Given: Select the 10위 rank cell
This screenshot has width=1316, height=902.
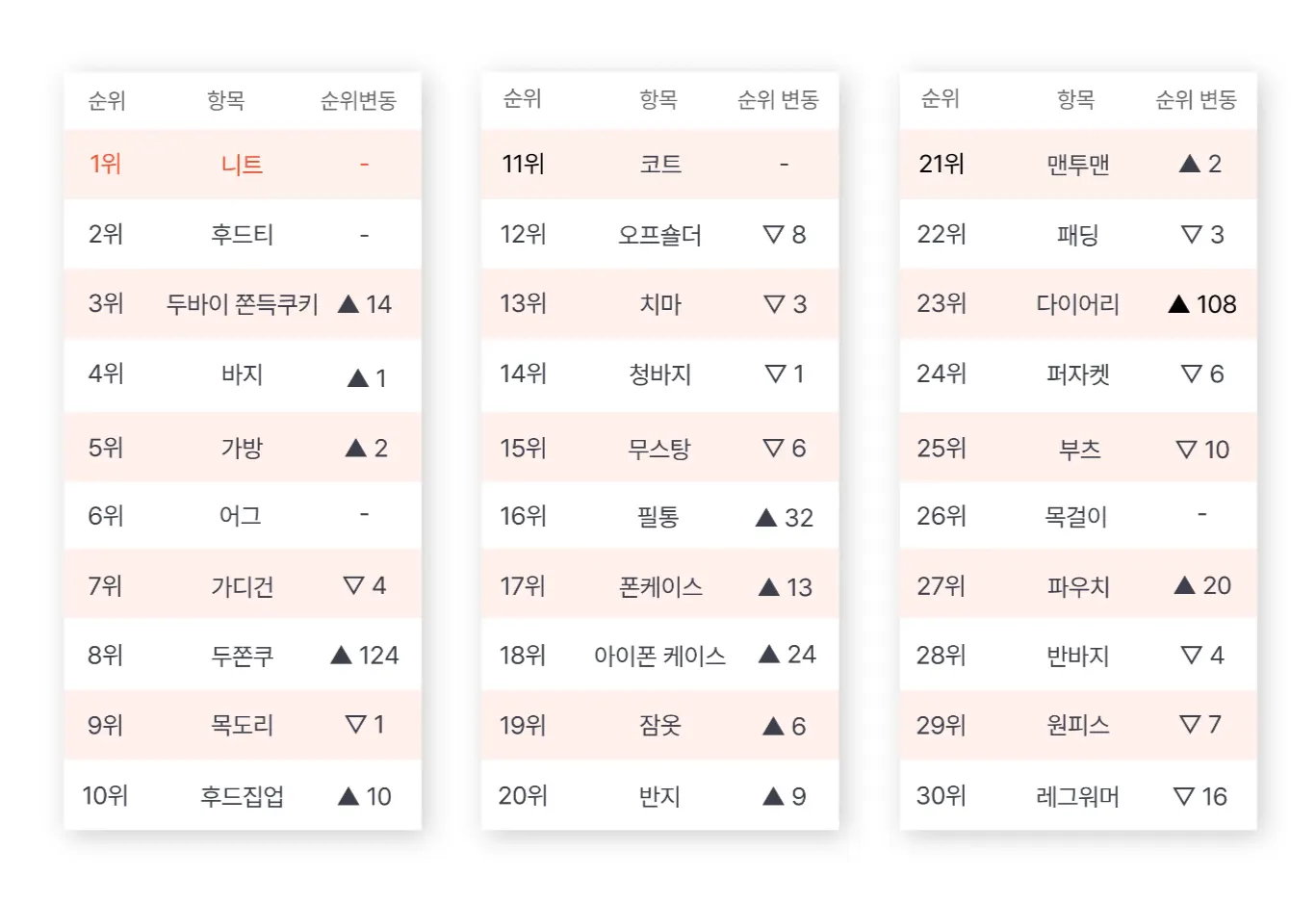Looking at the screenshot, I should tap(105, 796).
